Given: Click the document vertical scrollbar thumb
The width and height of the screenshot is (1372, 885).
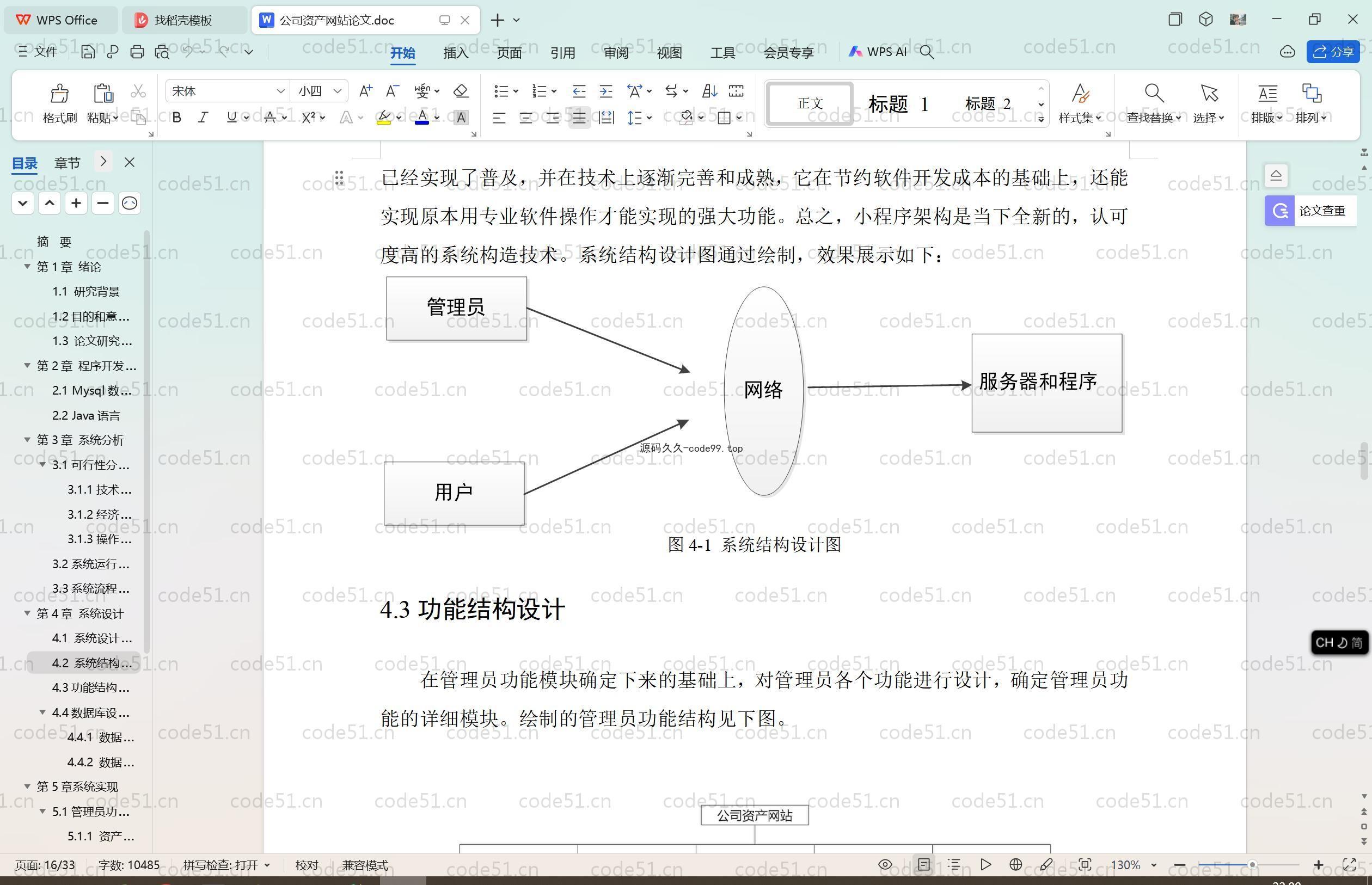Looking at the screenshot, I should pos(1364,461).
